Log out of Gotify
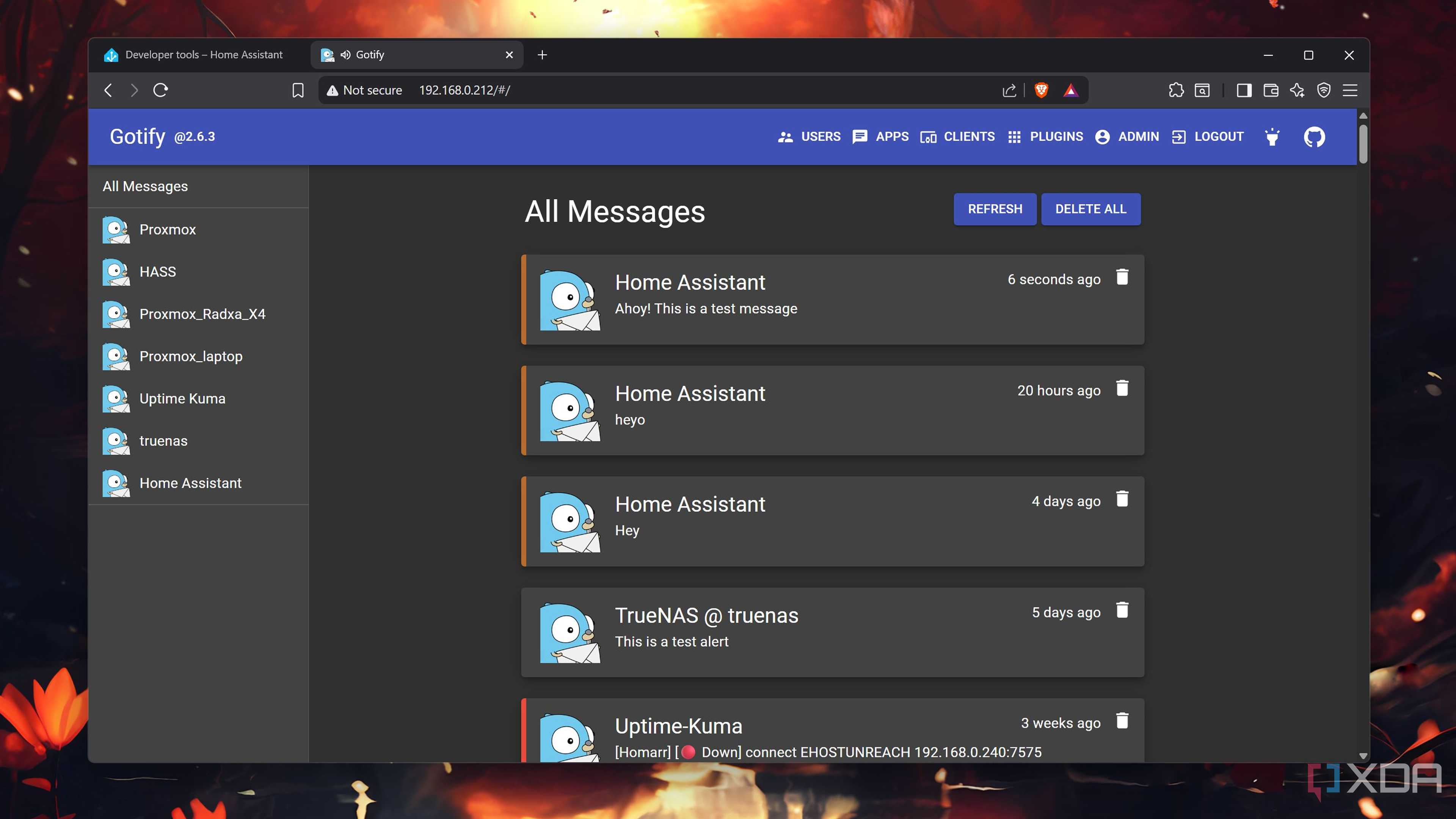Viewport: 1456px width, 819px height. pyautogui.click(x=1207, y=137)
